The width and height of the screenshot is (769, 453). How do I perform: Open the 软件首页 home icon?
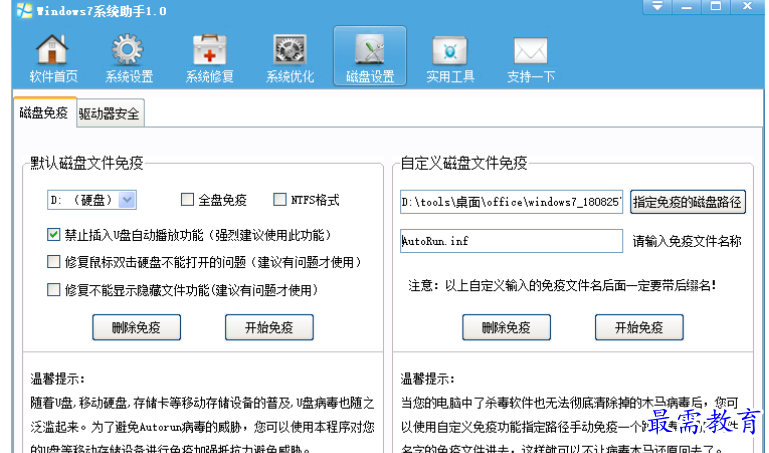pos(53,57)
